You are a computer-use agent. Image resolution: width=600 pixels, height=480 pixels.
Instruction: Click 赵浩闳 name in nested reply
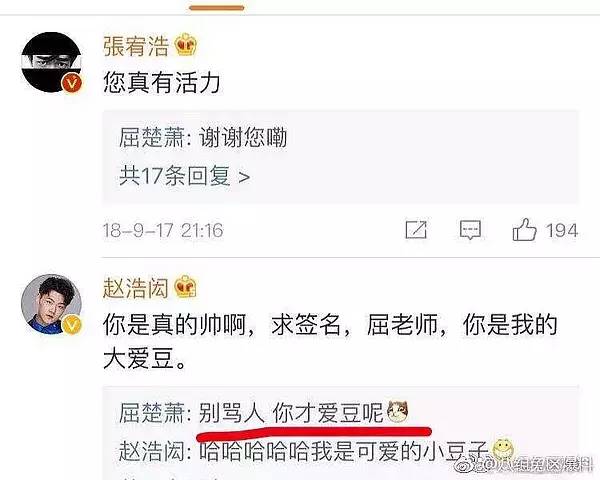152,451
